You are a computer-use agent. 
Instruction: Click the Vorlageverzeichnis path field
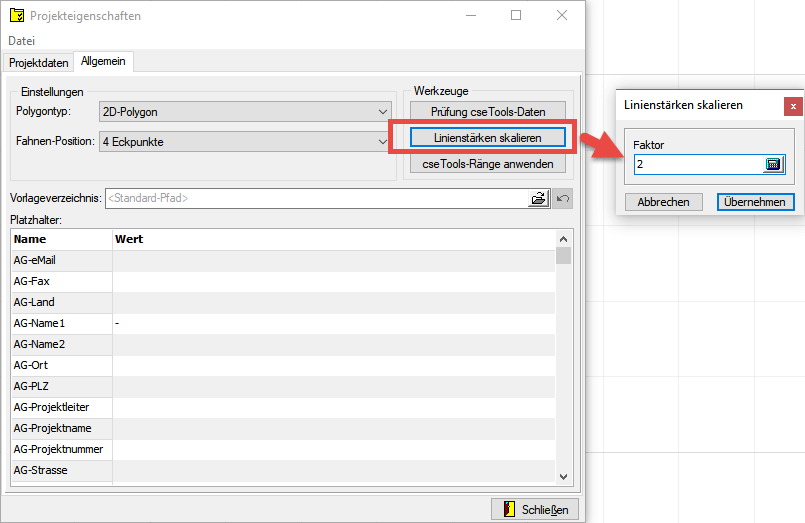pyautogui.click(x=315, y=198)
